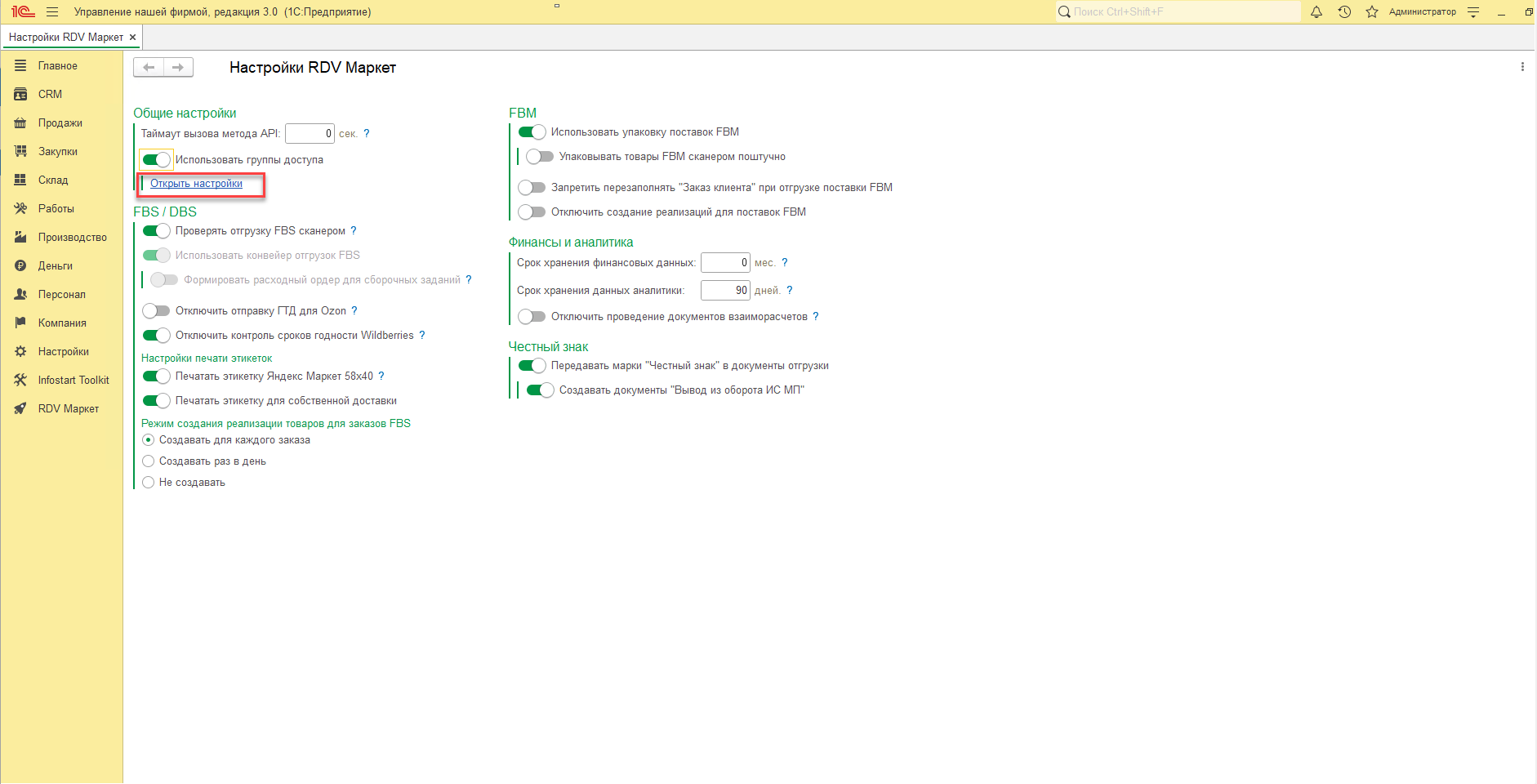
Task: Open service settings icon next to Администратор
Action: 1473,12
